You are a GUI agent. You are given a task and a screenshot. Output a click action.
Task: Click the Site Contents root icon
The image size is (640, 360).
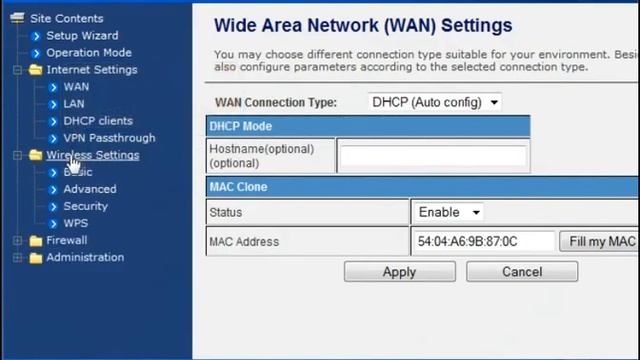17,18
